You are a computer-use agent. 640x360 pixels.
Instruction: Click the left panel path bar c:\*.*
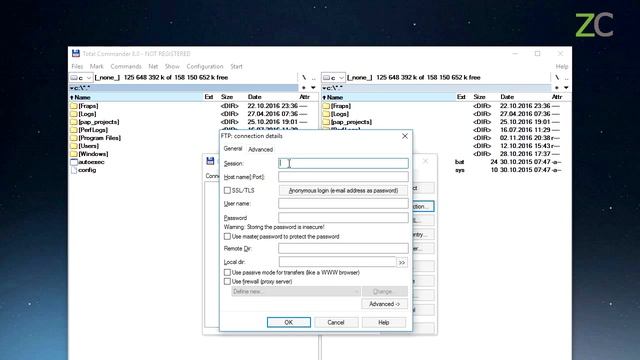tap(184, 88)
